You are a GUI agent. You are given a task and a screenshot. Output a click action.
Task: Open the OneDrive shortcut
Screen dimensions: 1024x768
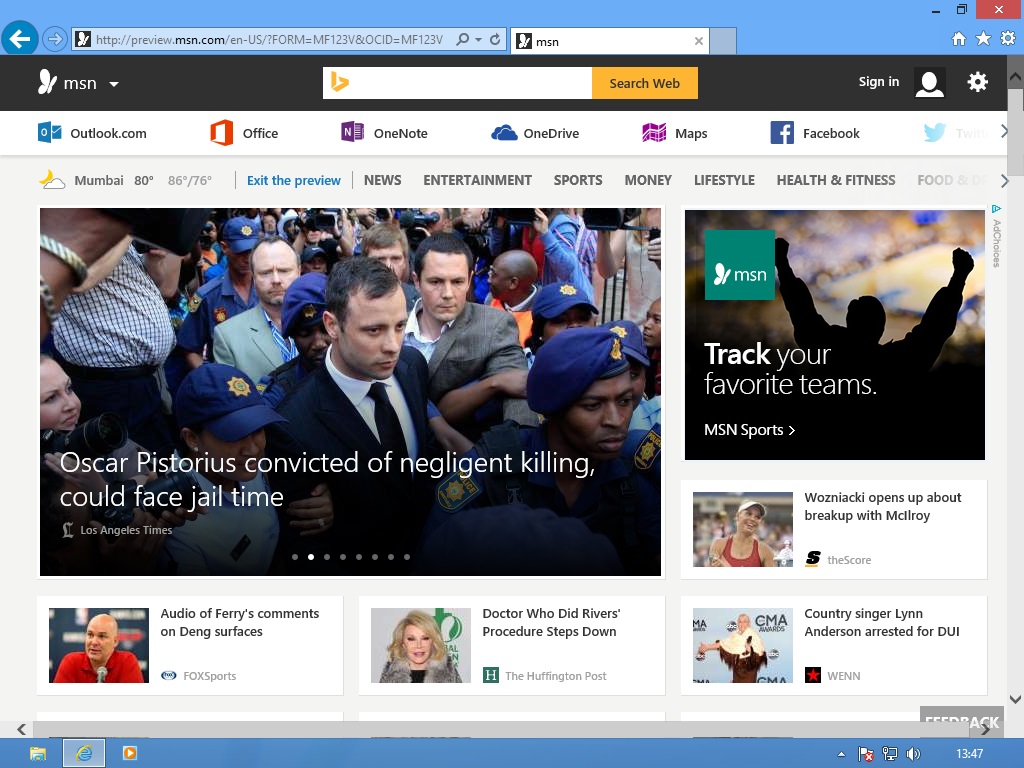click(535, 133)
